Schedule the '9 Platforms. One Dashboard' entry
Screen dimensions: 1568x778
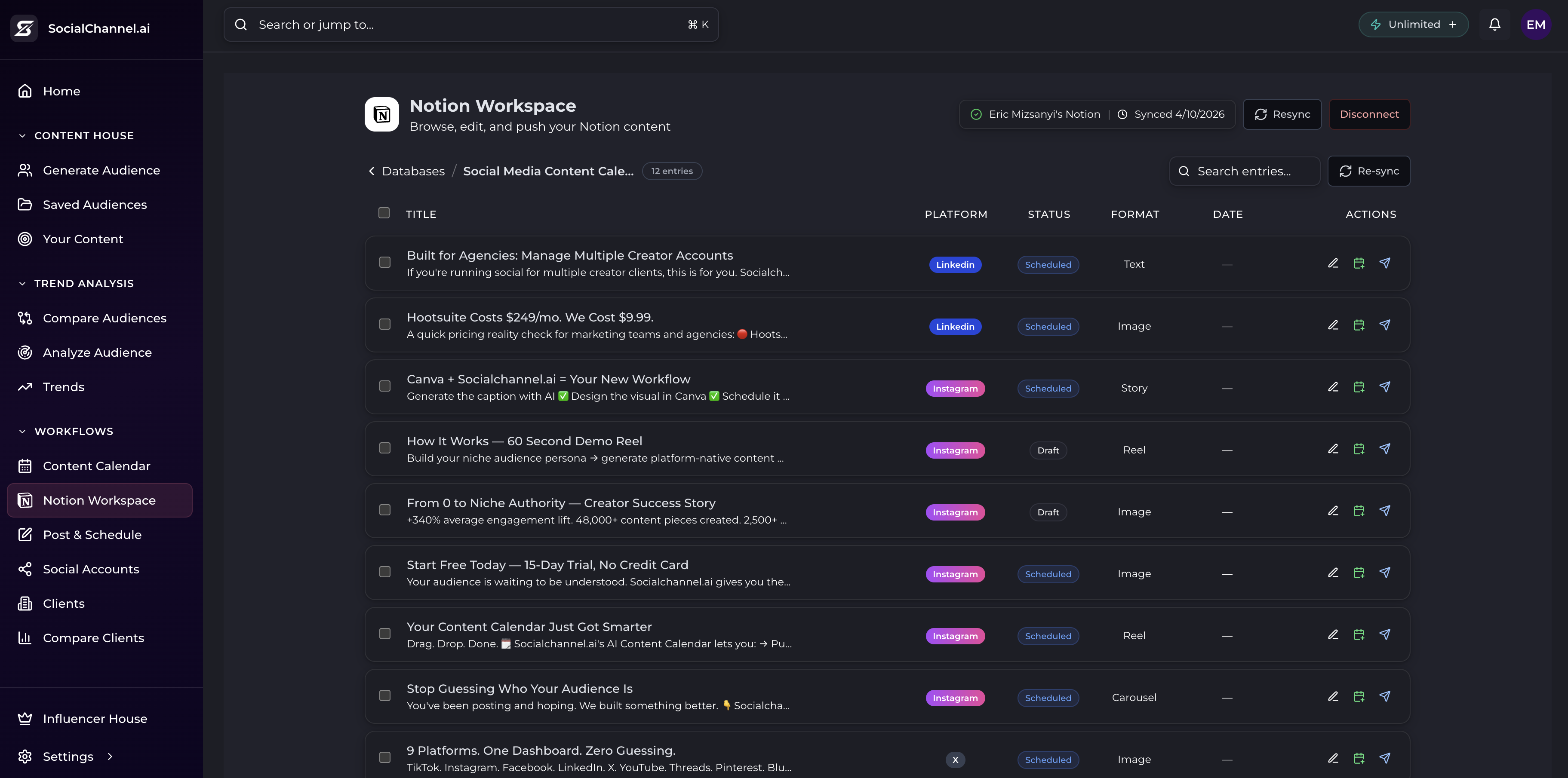(1359, 759)
